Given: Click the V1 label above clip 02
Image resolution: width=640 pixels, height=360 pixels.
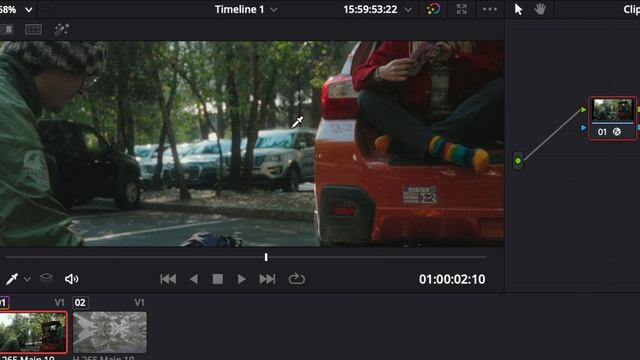Looking at the screenshot, I should tap(139, 302).
